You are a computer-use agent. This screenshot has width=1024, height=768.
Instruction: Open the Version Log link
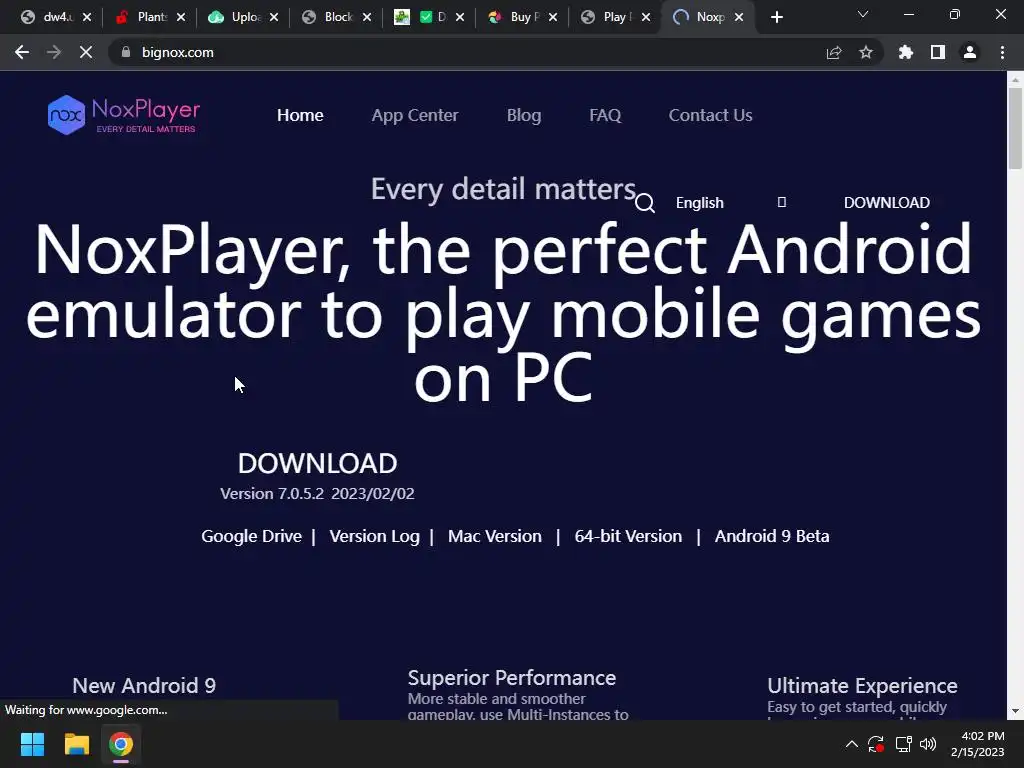pyautogui.click(x=374, y=536)
